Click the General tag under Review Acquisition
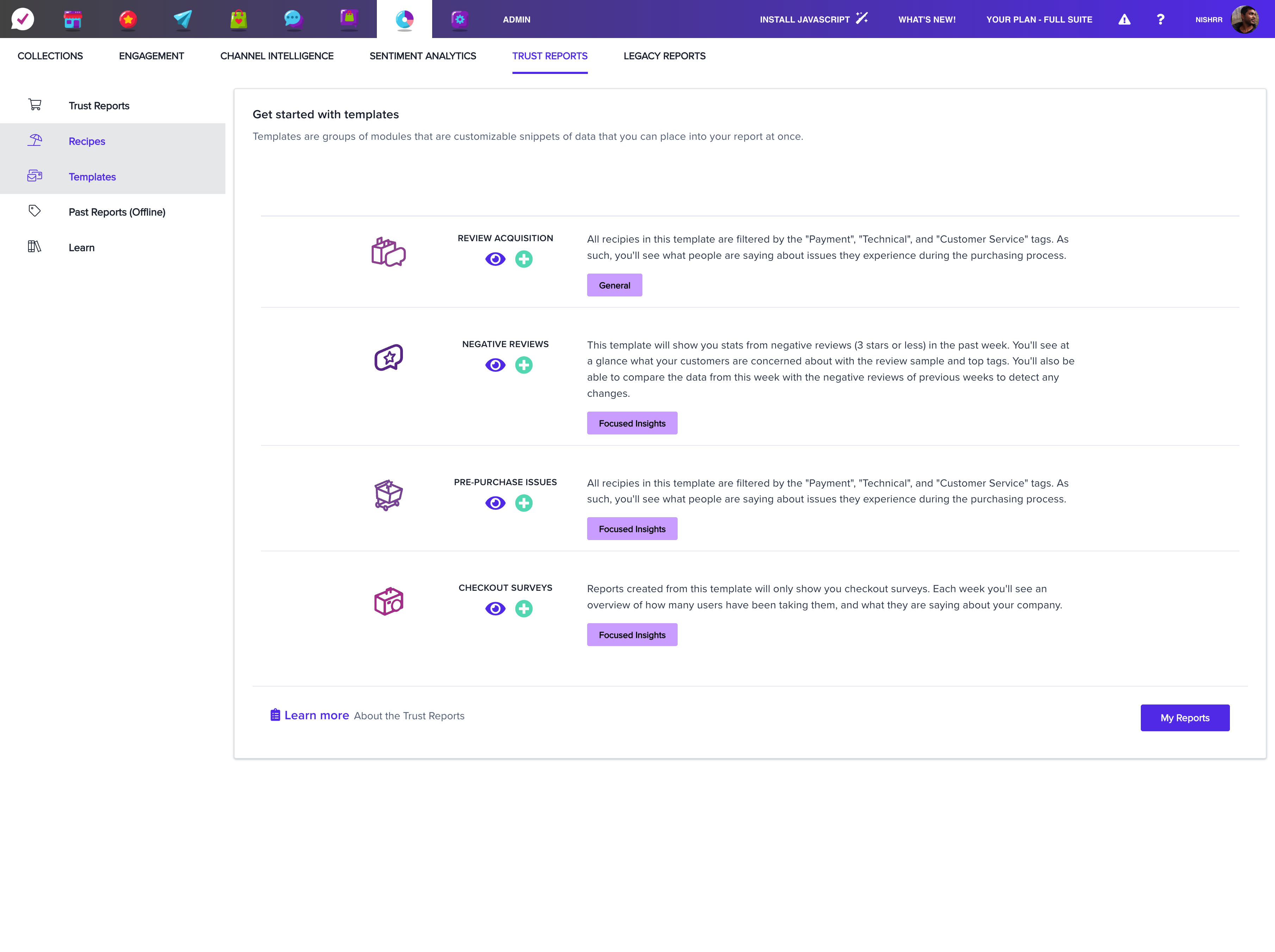This screenshot has width=1275, height=952. [x=615, y=285]
